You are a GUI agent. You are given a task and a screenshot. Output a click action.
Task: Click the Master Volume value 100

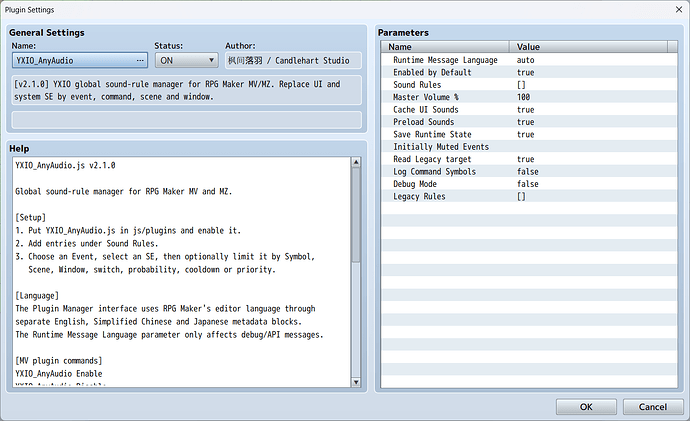click(524, 97)
